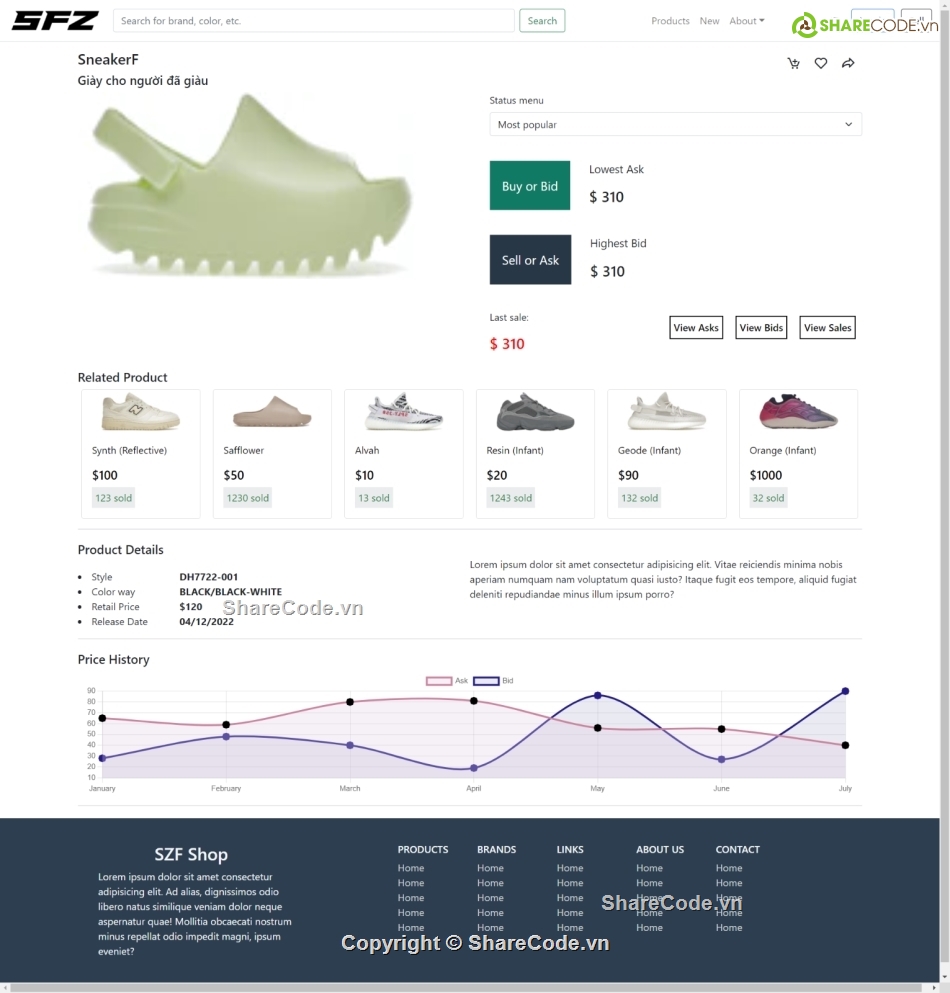Screen dimensions: 950x993
Task: Click the View Asks button
Action: (x=696, y=328)
